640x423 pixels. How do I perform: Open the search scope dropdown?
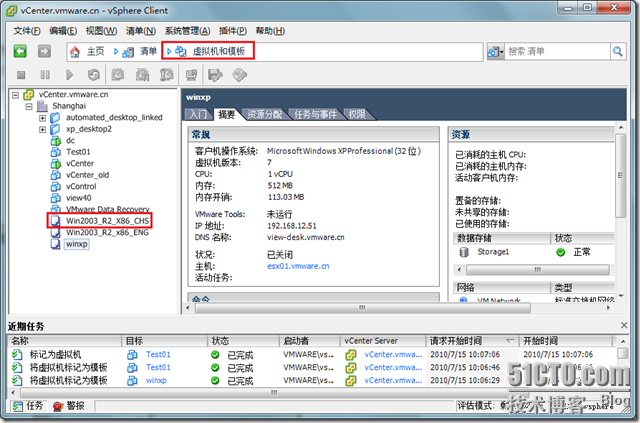[496, 51]
